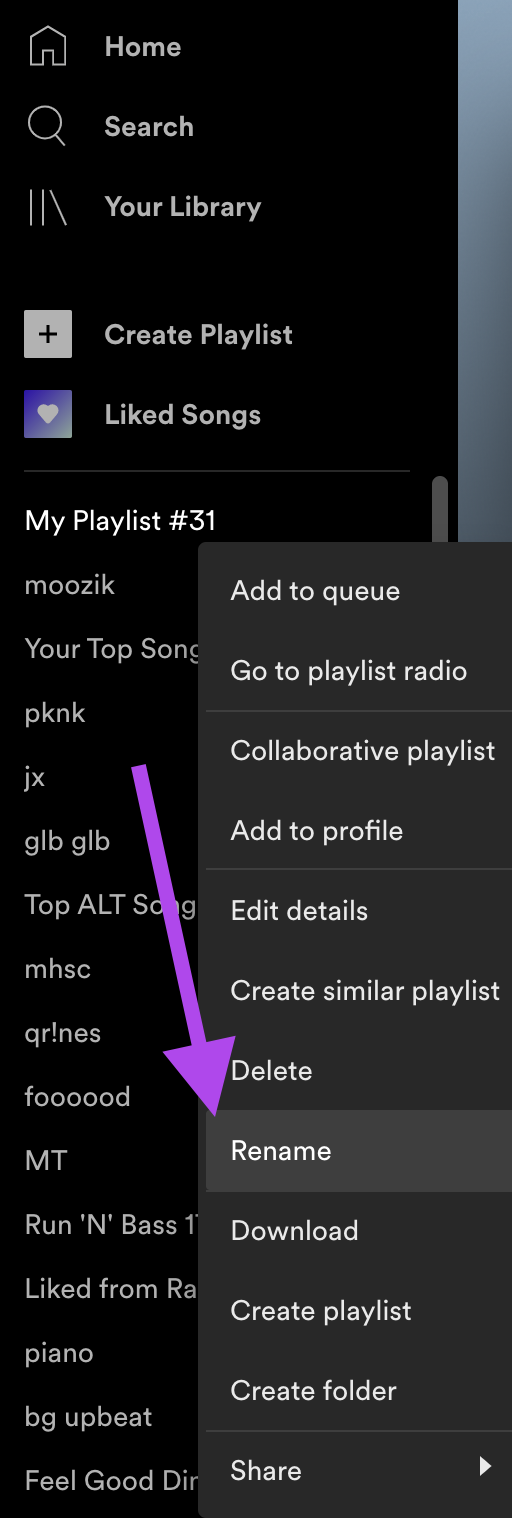
Task: Open the Liked Songs heart icon
Action: tap(48, 414)
